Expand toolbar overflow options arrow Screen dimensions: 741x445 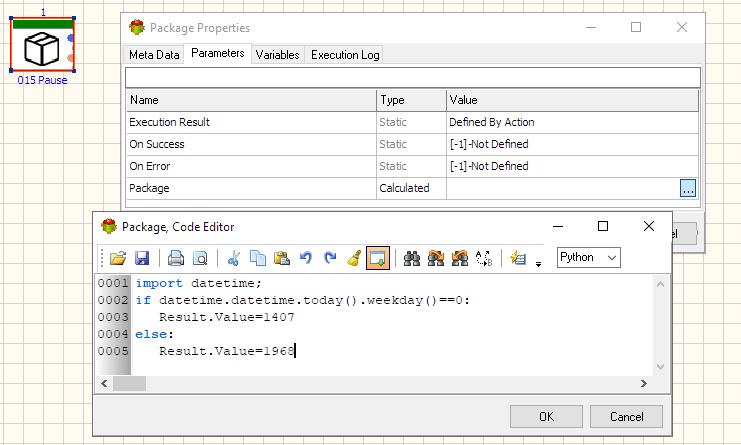[x=538, y=264]
